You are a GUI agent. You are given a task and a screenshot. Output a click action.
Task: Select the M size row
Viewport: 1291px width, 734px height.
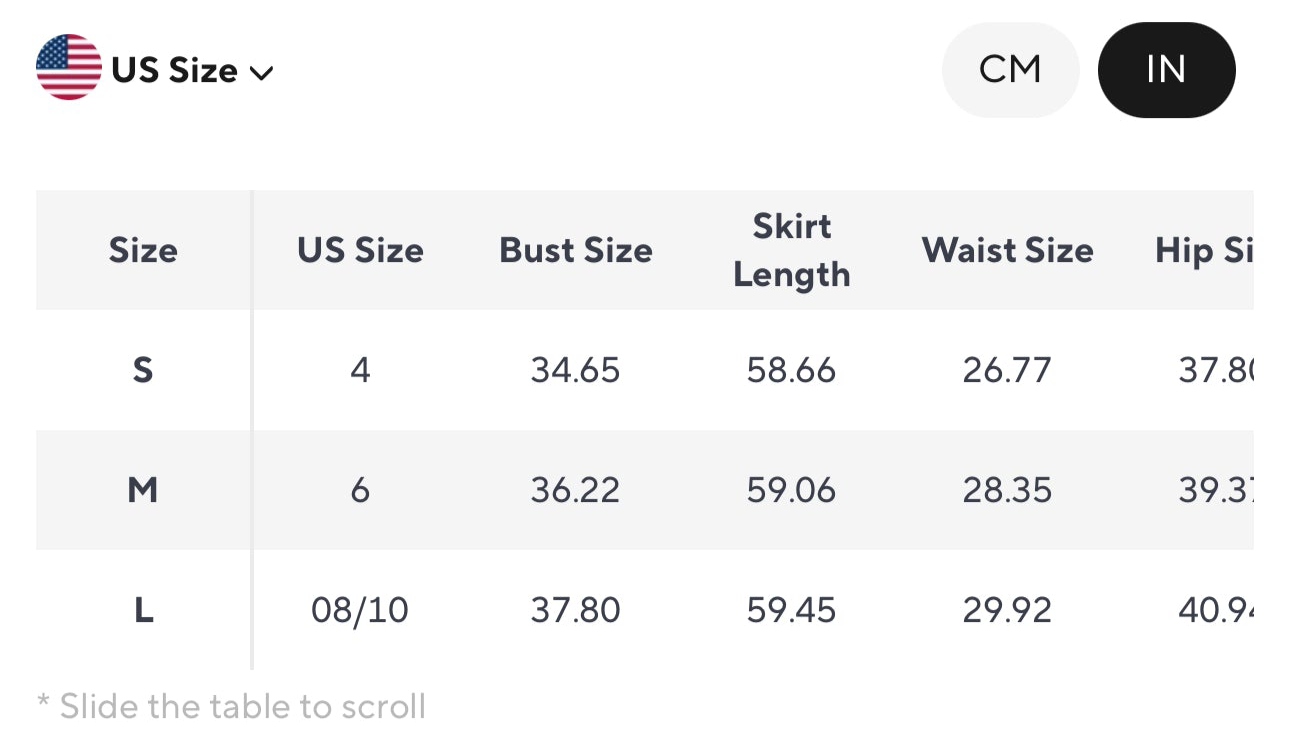tap(143, 490)
